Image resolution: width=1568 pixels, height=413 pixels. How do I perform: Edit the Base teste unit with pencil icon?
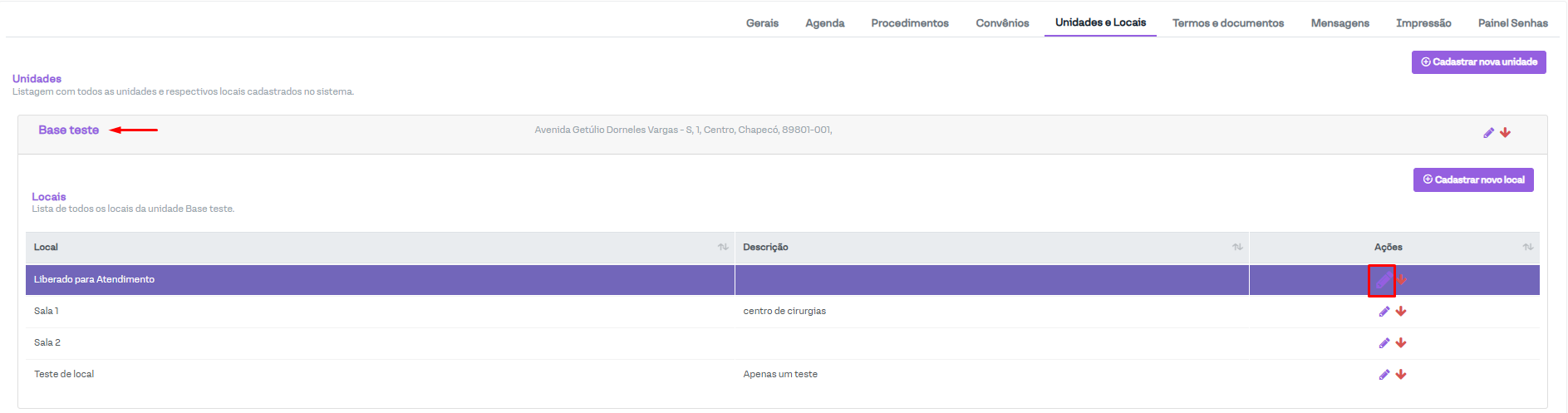[1488, 133]
